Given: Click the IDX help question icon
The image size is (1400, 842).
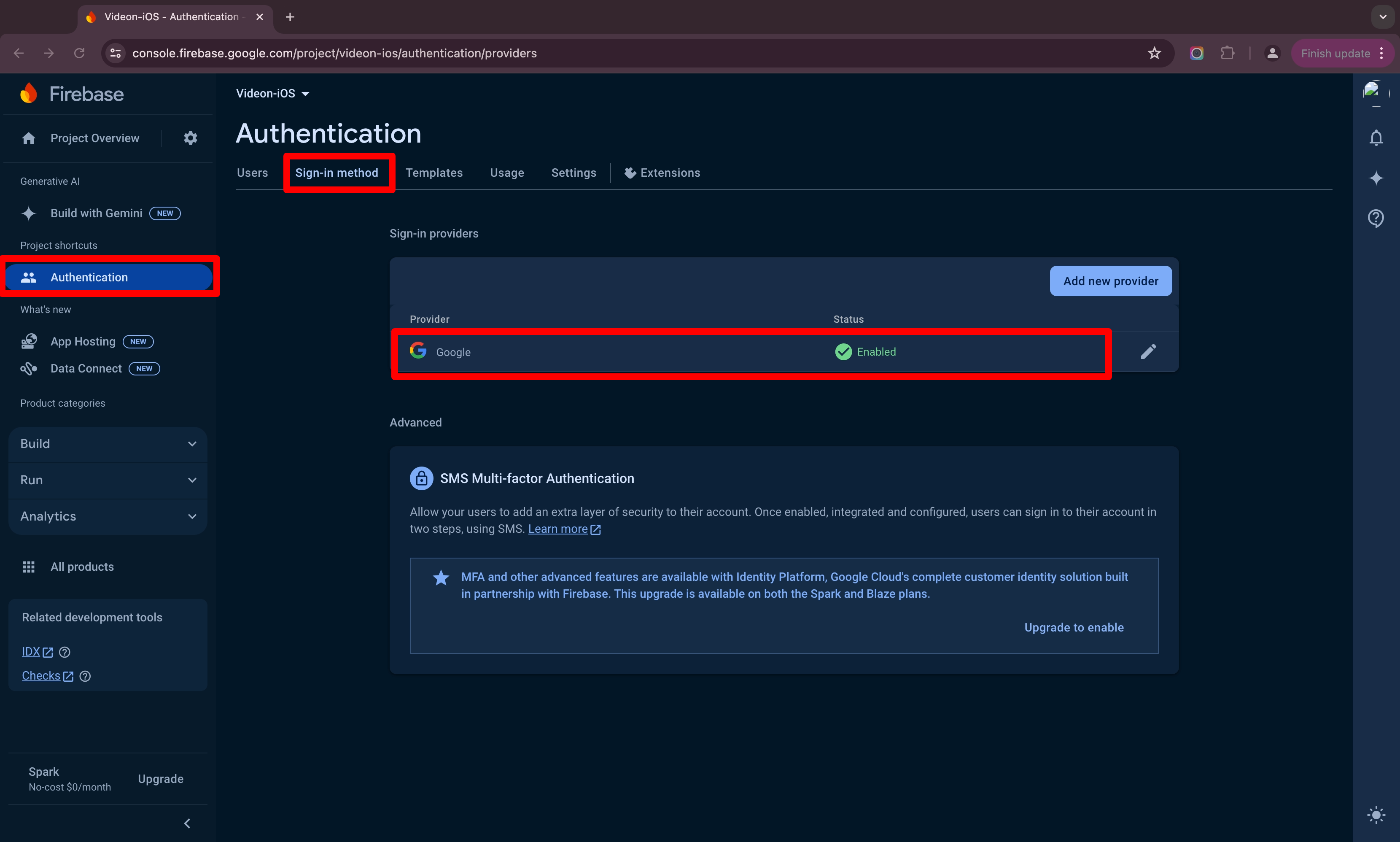Looking at the screenshot, I should [x=65, y=652].
